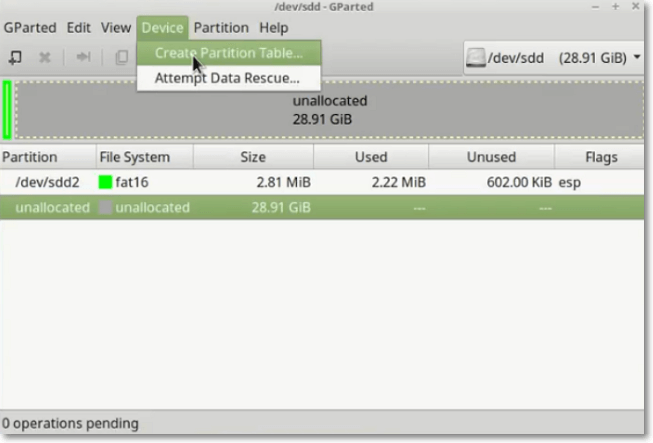Click the 28.91 GiB size cell in the unallocated row
The width and height of the screenshot is (653, 443).
[x=281, y=207]
